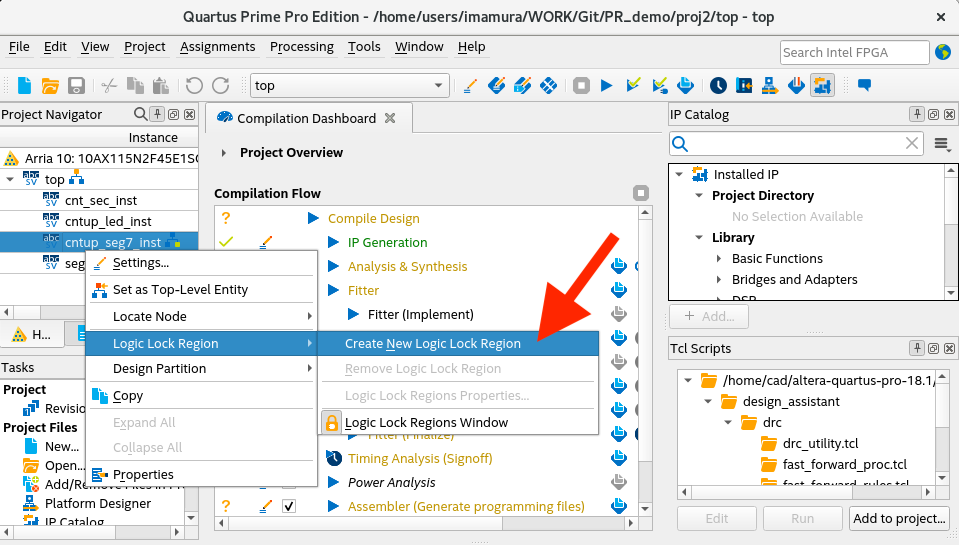Click the Paste clipboard toolbar icon
The image size is (959, 545).
pos(160,85)
